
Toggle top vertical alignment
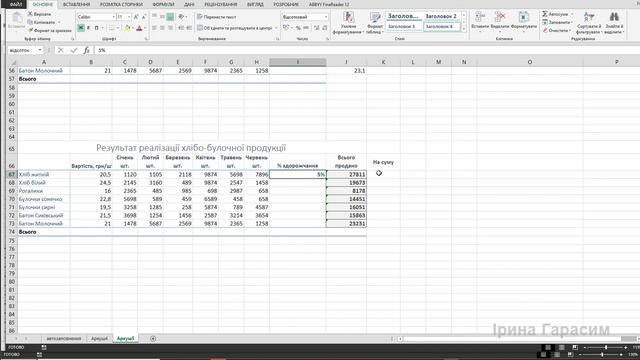pos(154,17)
